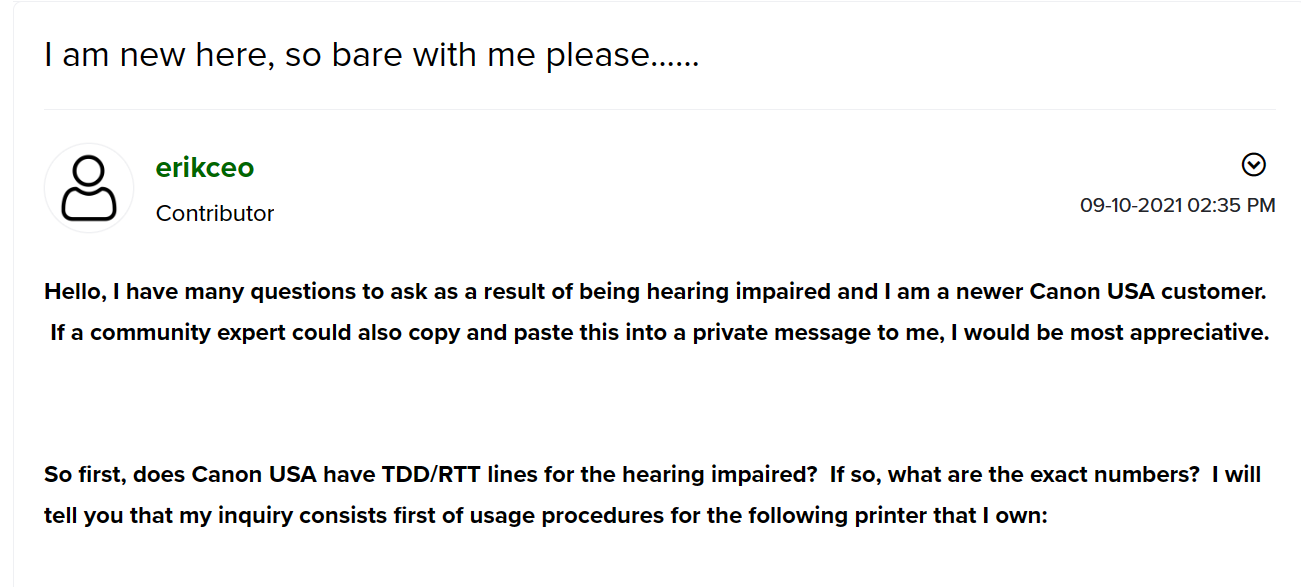The image size is (1301, 587).
Task: Expand the post options dropdown arrow
Action: click(1253, 165)
